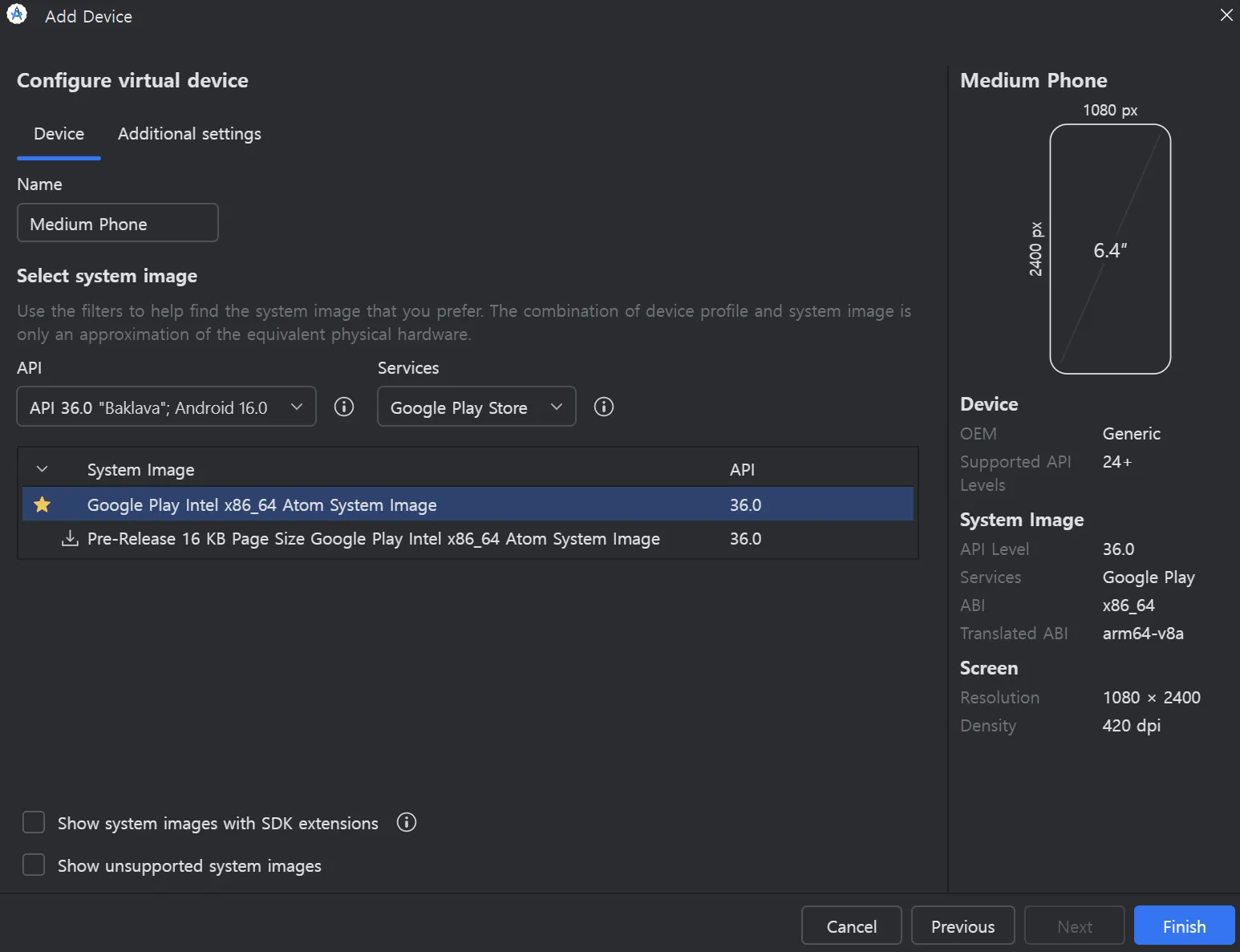
Task: Click the star icon on Google Play Intel image
Action: pyautogui.click(x=43, y=504)
